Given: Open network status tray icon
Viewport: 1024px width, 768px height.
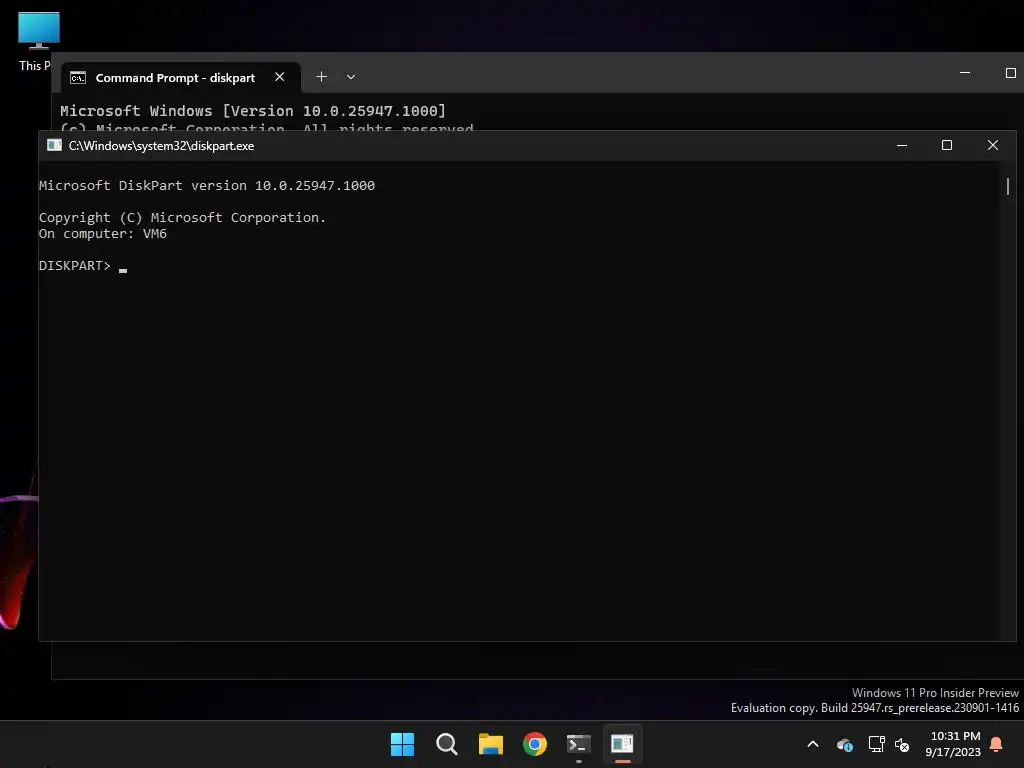Looking at the screenshot, I should tap(876, 744).
